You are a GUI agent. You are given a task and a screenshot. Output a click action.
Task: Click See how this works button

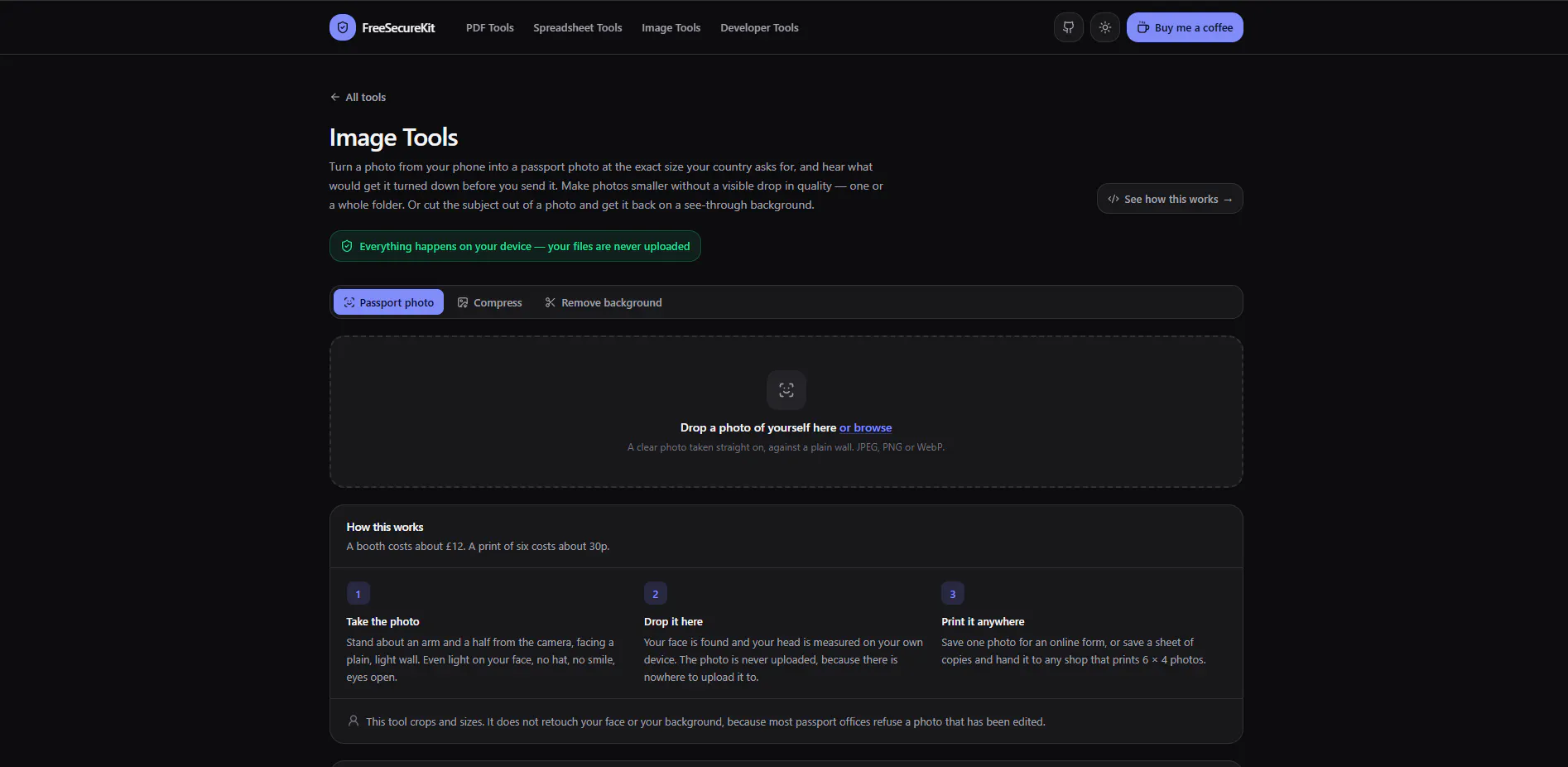tap(1170, 199)
